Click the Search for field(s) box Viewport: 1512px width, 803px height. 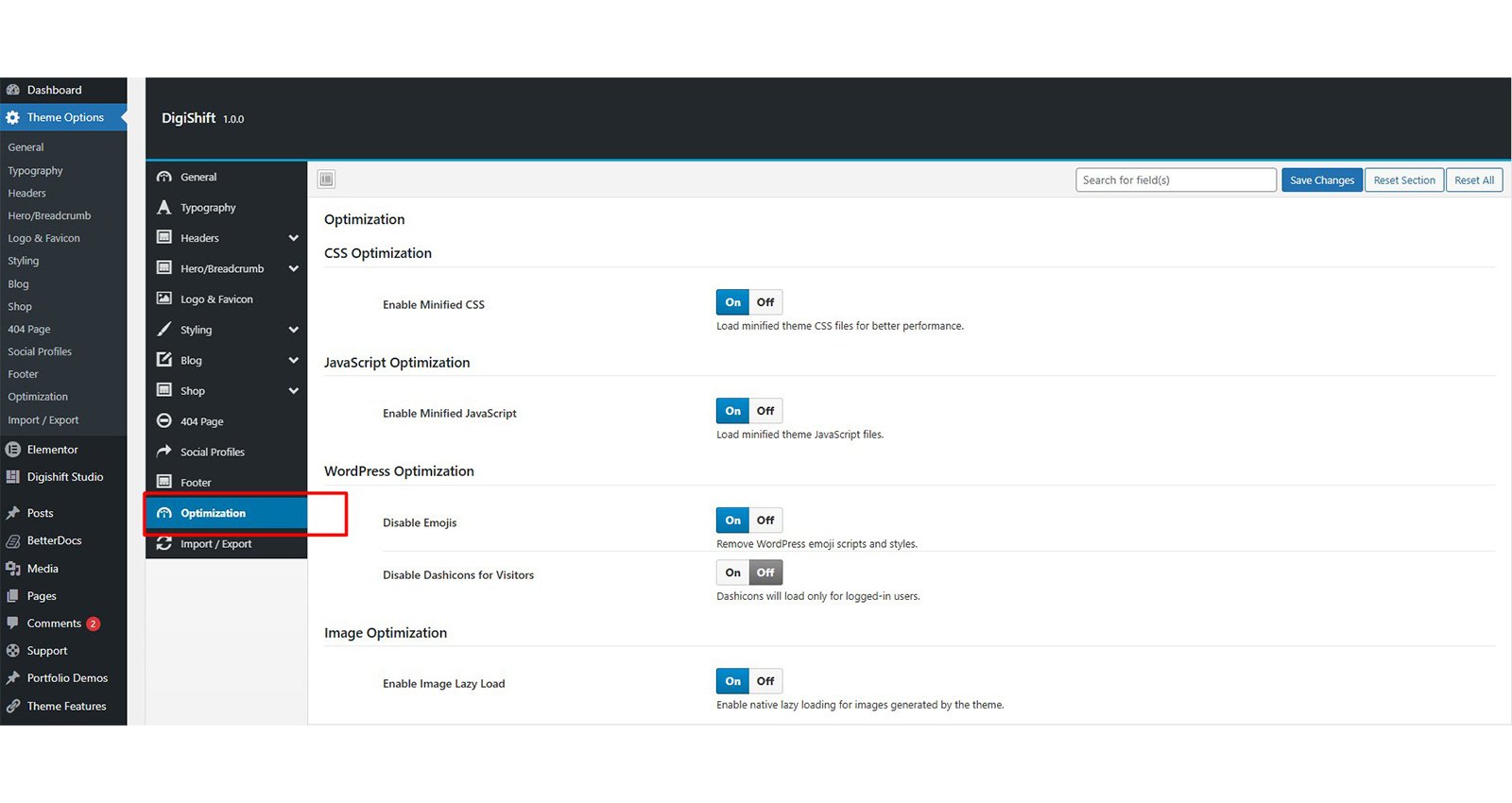(1175, 180)
